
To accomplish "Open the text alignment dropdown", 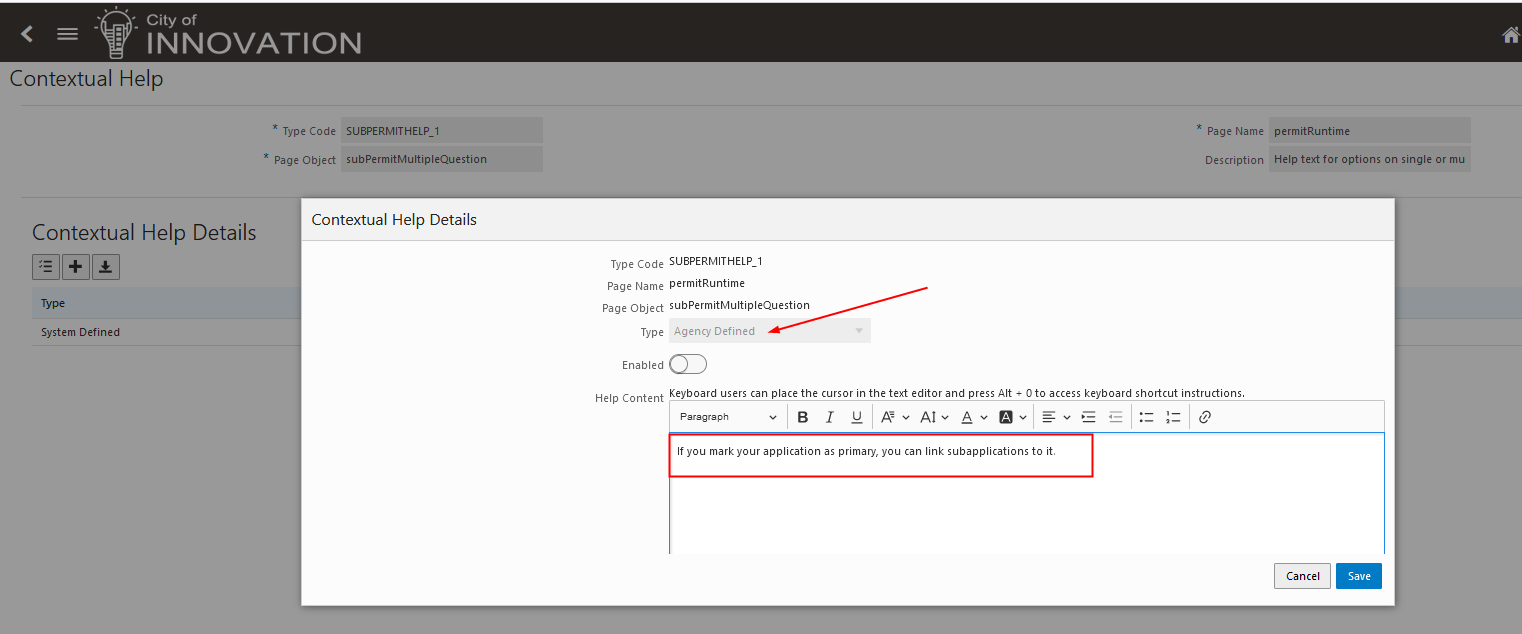I will tap(1056, 417).
